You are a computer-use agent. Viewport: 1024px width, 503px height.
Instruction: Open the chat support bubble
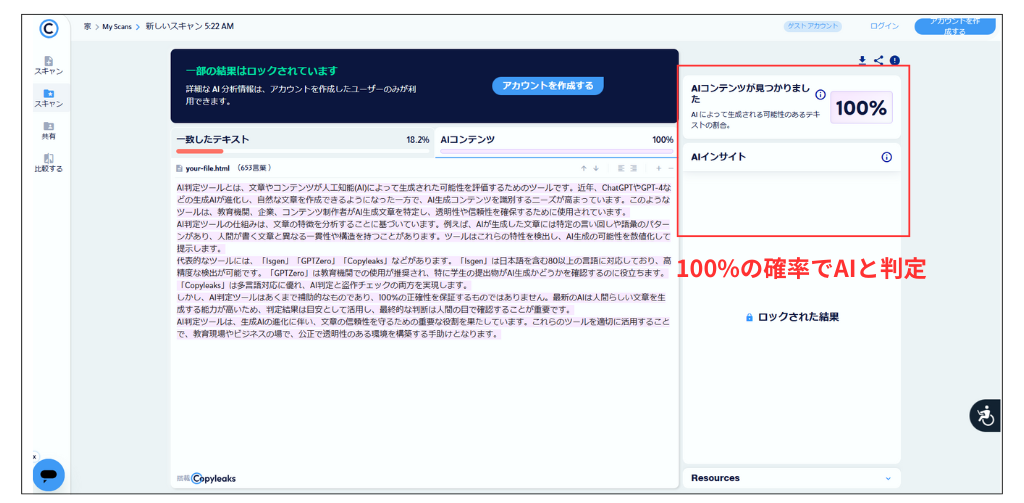[48, 475]
